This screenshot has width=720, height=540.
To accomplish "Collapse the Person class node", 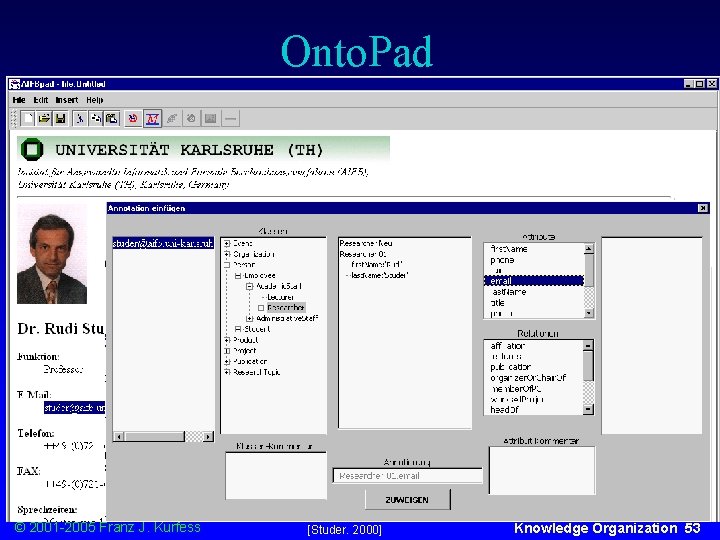I will 227,265.
